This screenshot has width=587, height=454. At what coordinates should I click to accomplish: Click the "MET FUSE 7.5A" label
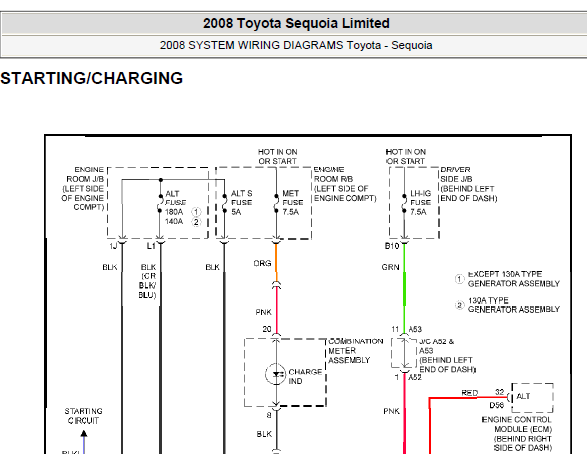[292, 202]
